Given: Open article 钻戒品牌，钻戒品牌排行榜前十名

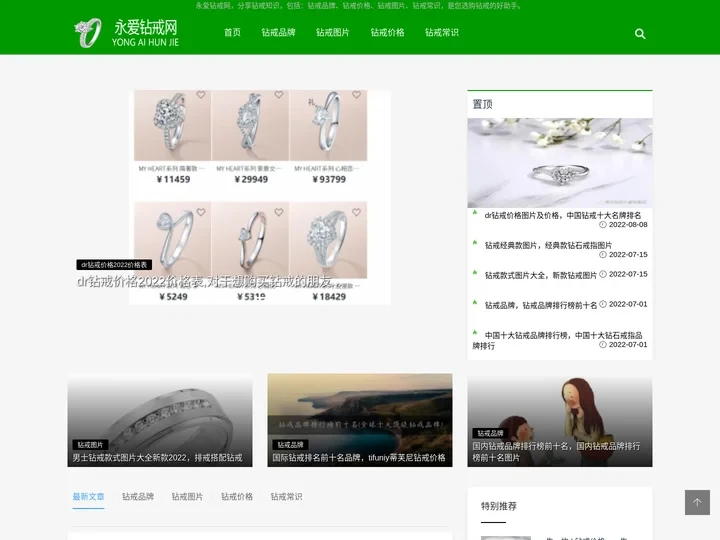Looking at the screenshot, I should (541, 305).
